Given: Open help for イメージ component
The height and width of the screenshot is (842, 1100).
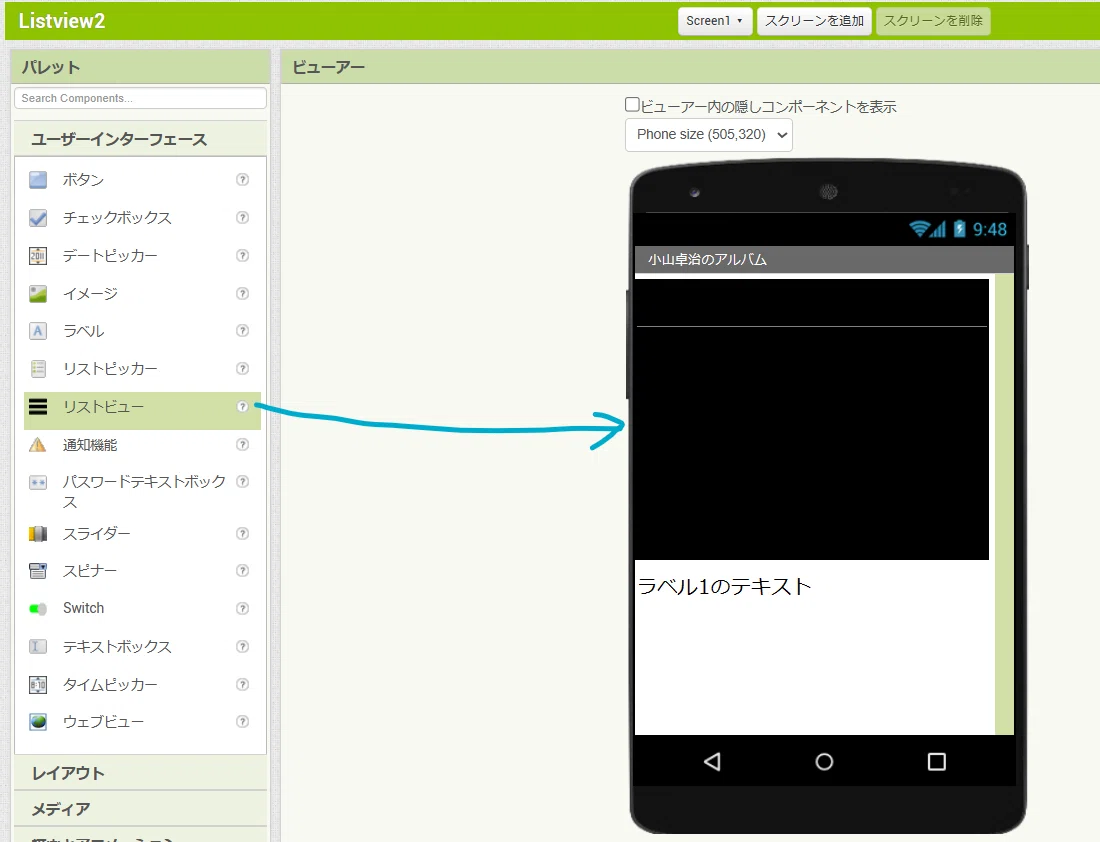Looking at the screenshot, I should pyautogui.click(x=243, y=293).
